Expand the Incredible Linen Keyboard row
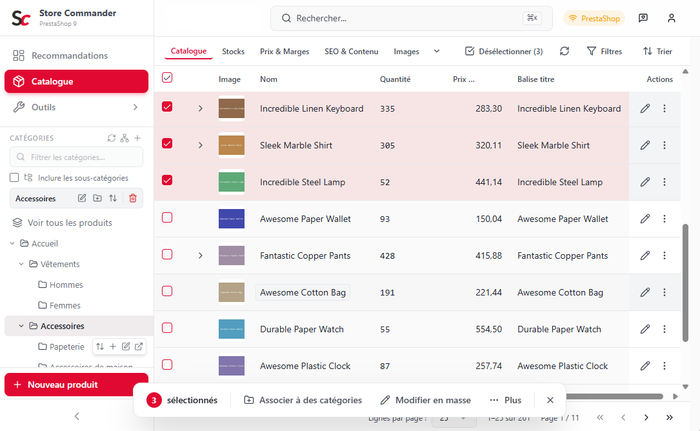The image size is (700, 431). point(200,109)
